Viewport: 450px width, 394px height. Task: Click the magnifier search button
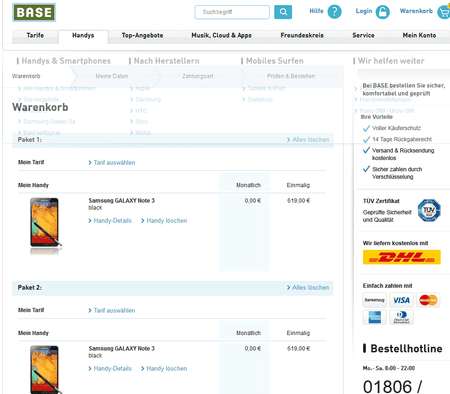pos(283,12)
